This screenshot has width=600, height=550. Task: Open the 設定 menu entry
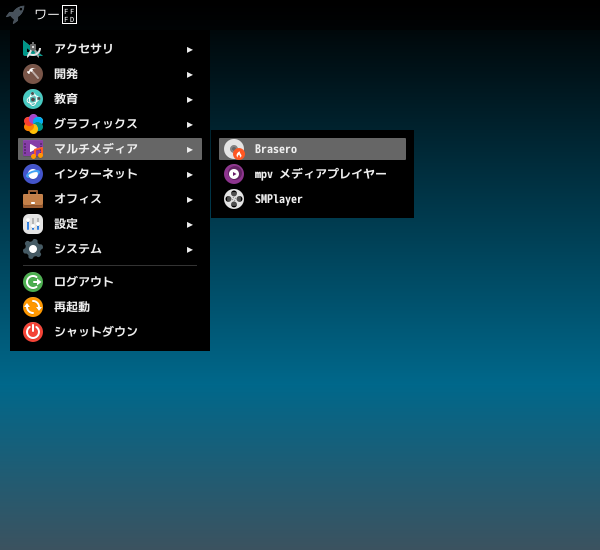pos(110,224)
